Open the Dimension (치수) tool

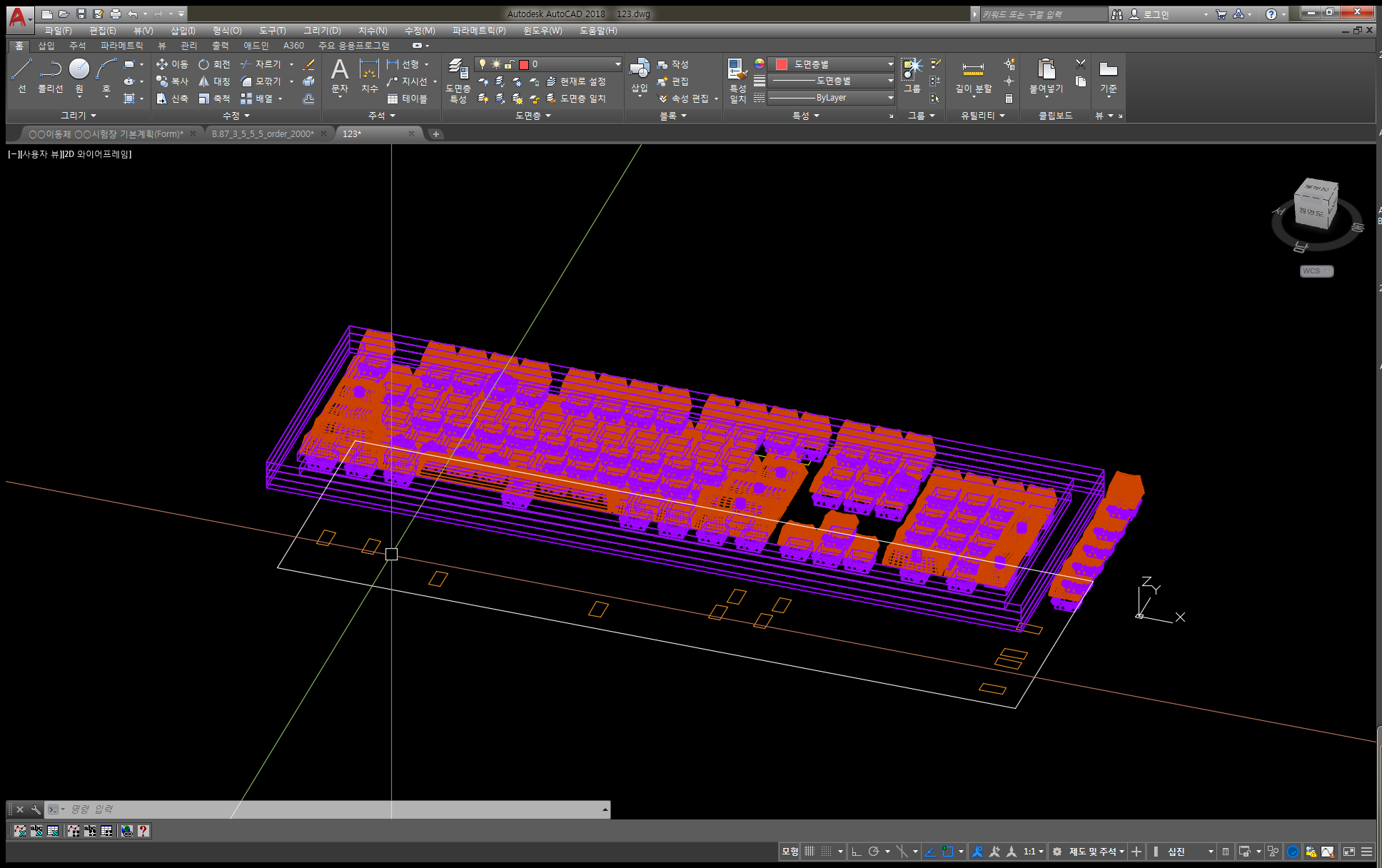369,75
